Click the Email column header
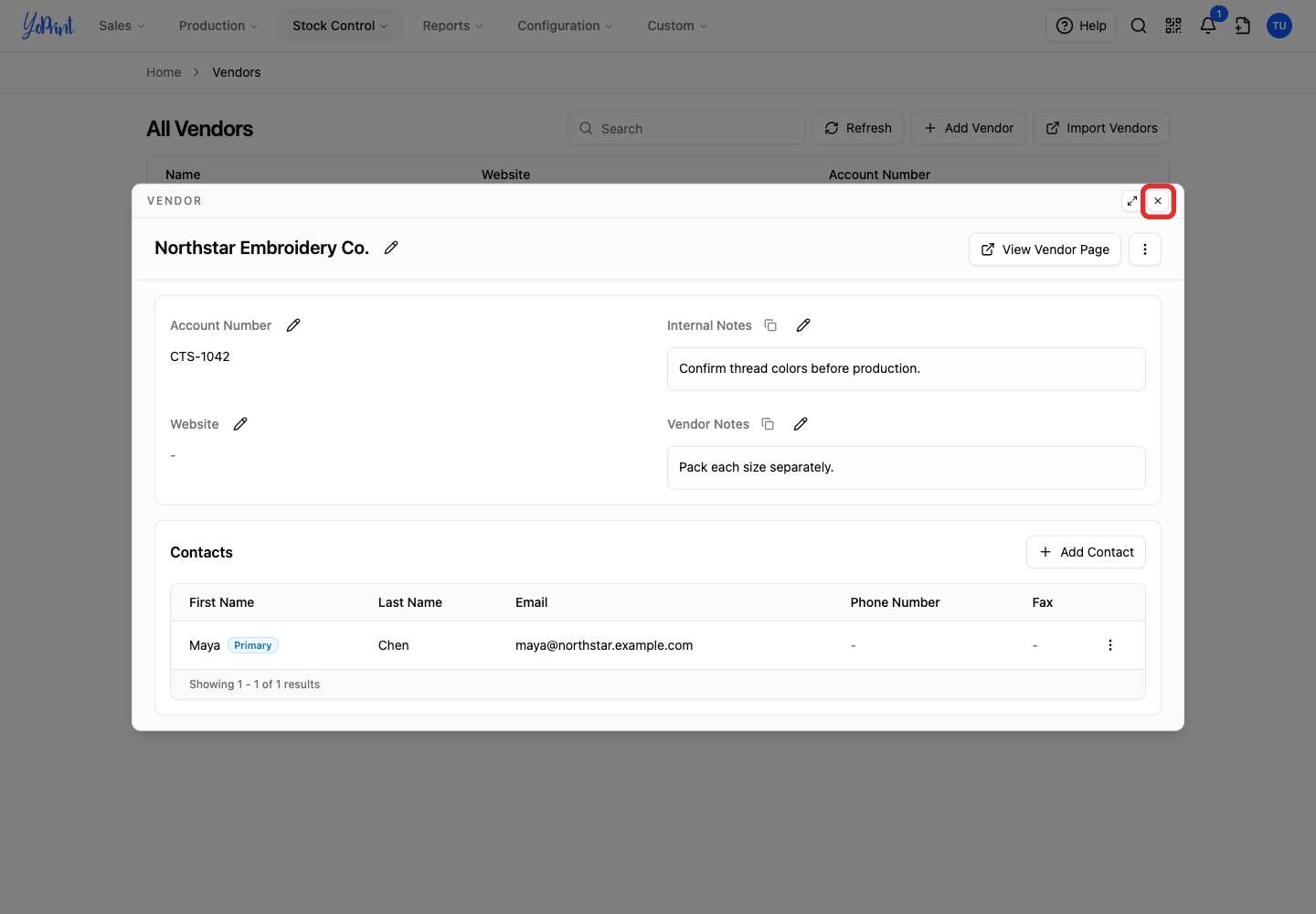Image resolution: width=1316 pixels, height=914 pixels. pos(532,602)
